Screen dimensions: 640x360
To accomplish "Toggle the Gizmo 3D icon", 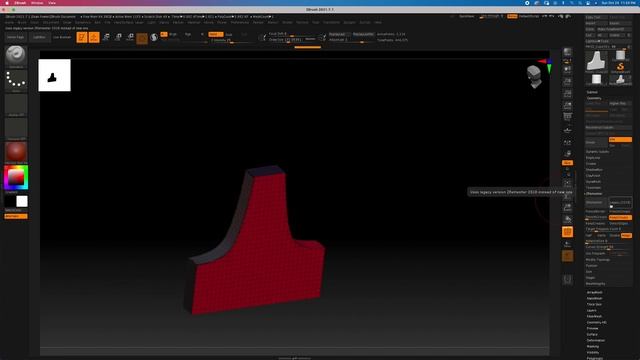I will tap(142, 38).
